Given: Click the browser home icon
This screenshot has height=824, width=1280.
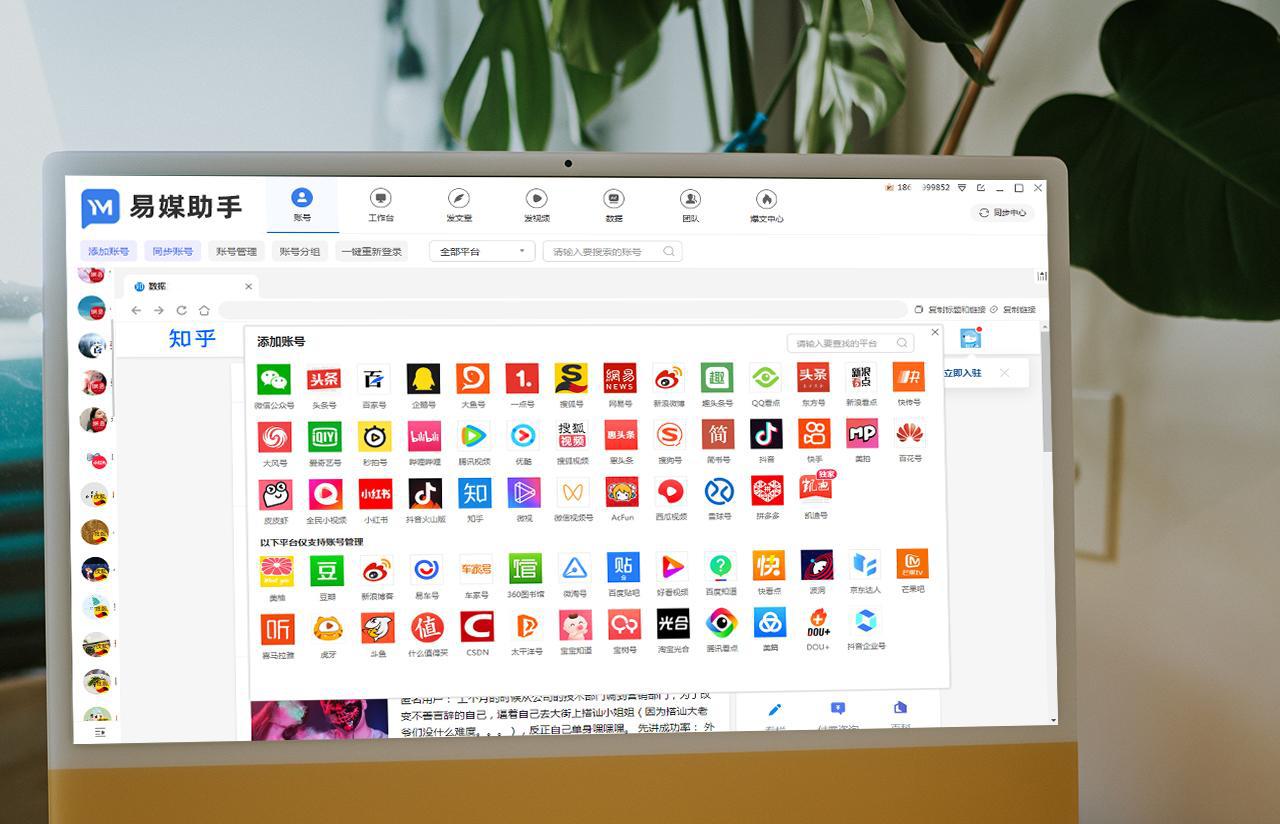Looking at the screenshot, I should tap(204, 310).
